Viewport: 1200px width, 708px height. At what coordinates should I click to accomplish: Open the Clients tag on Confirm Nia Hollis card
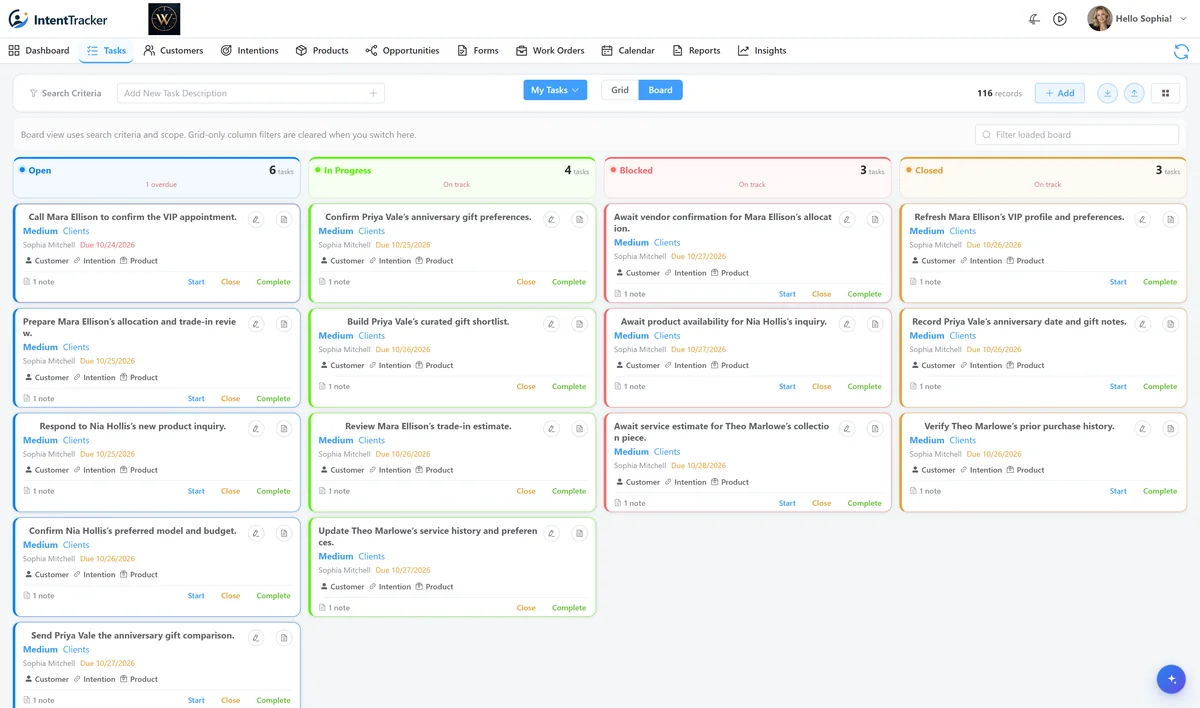pos(76,545)
